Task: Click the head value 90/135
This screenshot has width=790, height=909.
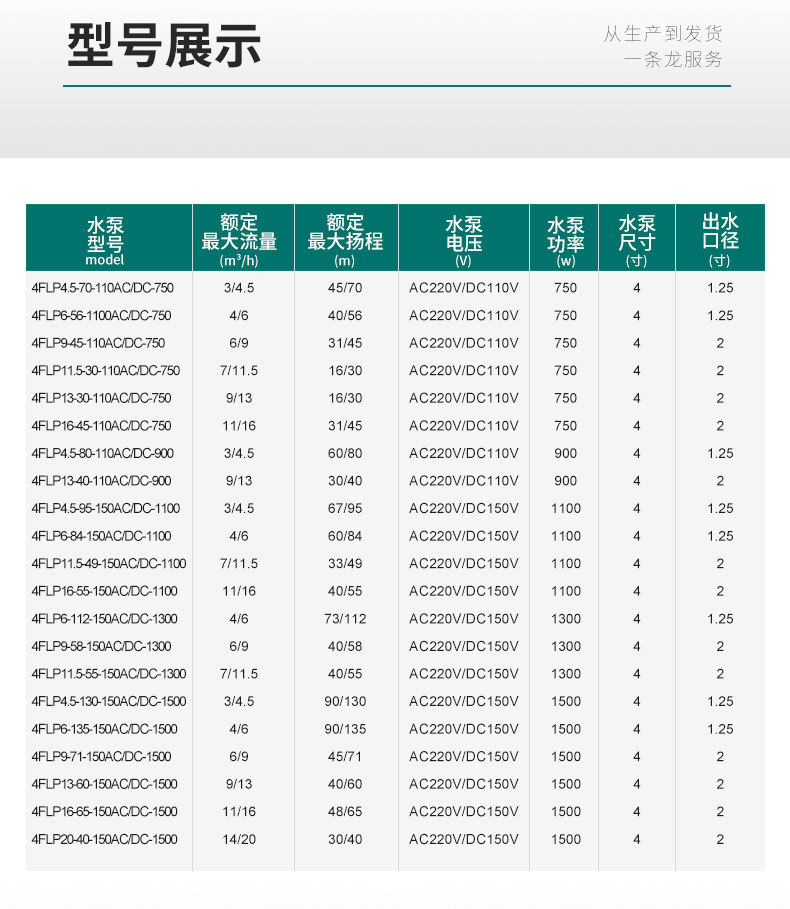Action: [345, 729]
